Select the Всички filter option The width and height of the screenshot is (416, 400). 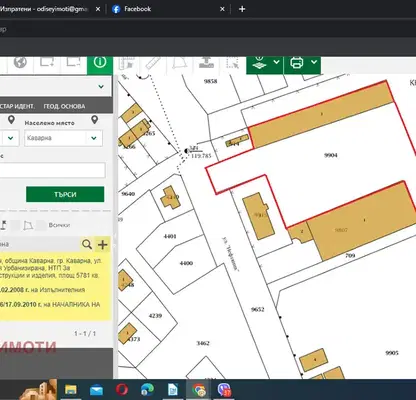coord(59,225)
